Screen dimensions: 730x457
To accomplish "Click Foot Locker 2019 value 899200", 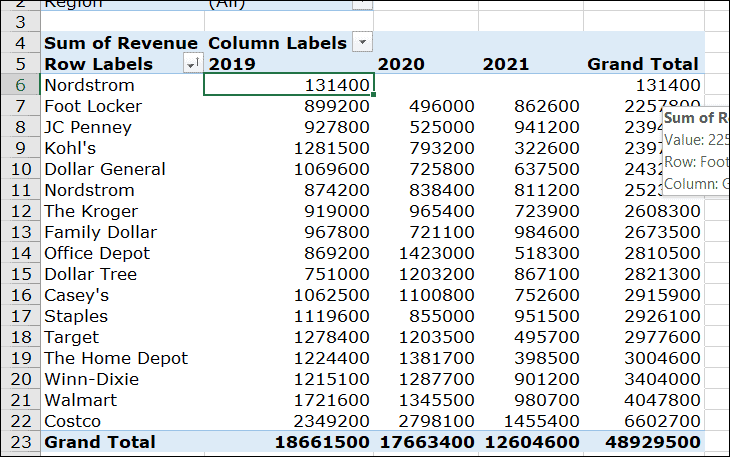I will coord(337,106).
